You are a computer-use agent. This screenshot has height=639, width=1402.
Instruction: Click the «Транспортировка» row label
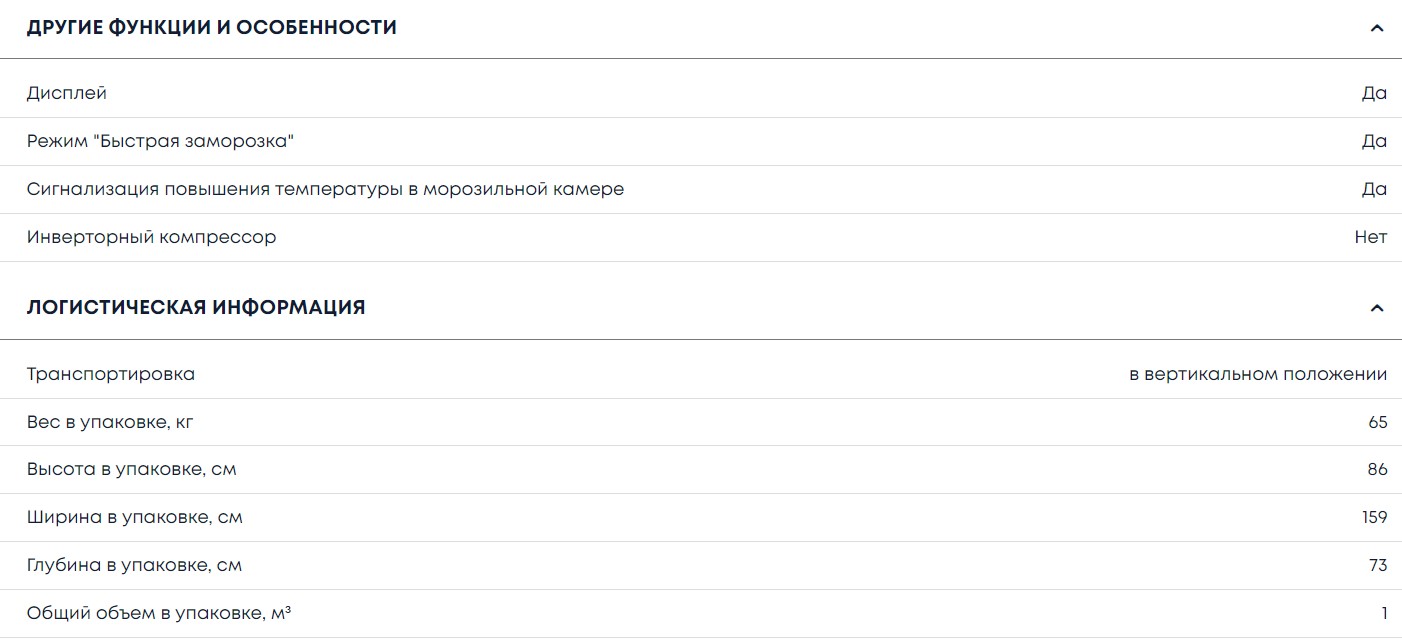(111, 374)
